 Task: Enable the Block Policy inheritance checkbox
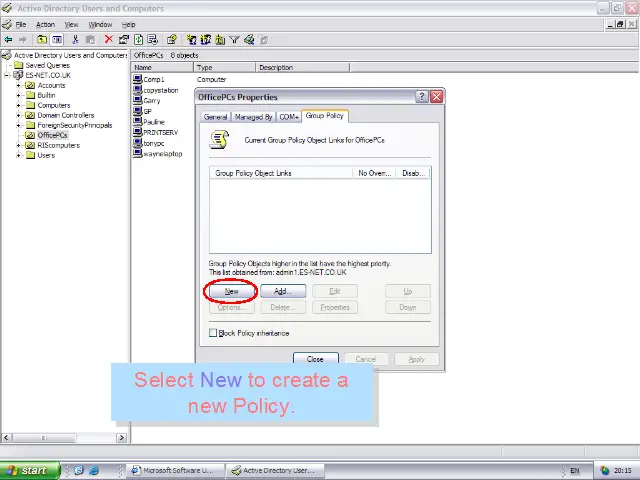pyautogui.click(x=213, y=333)
